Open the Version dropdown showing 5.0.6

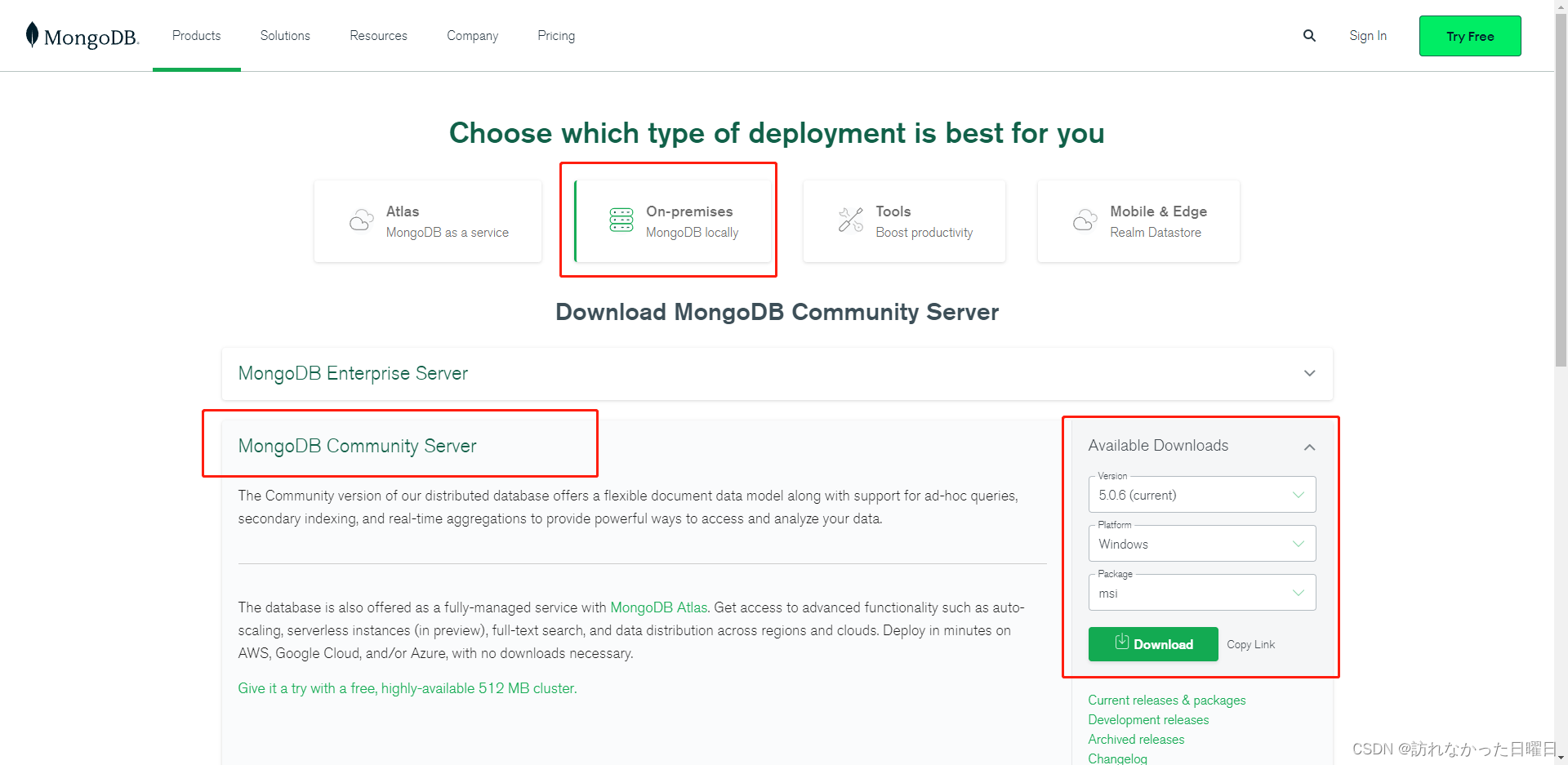coord(1201,495)
